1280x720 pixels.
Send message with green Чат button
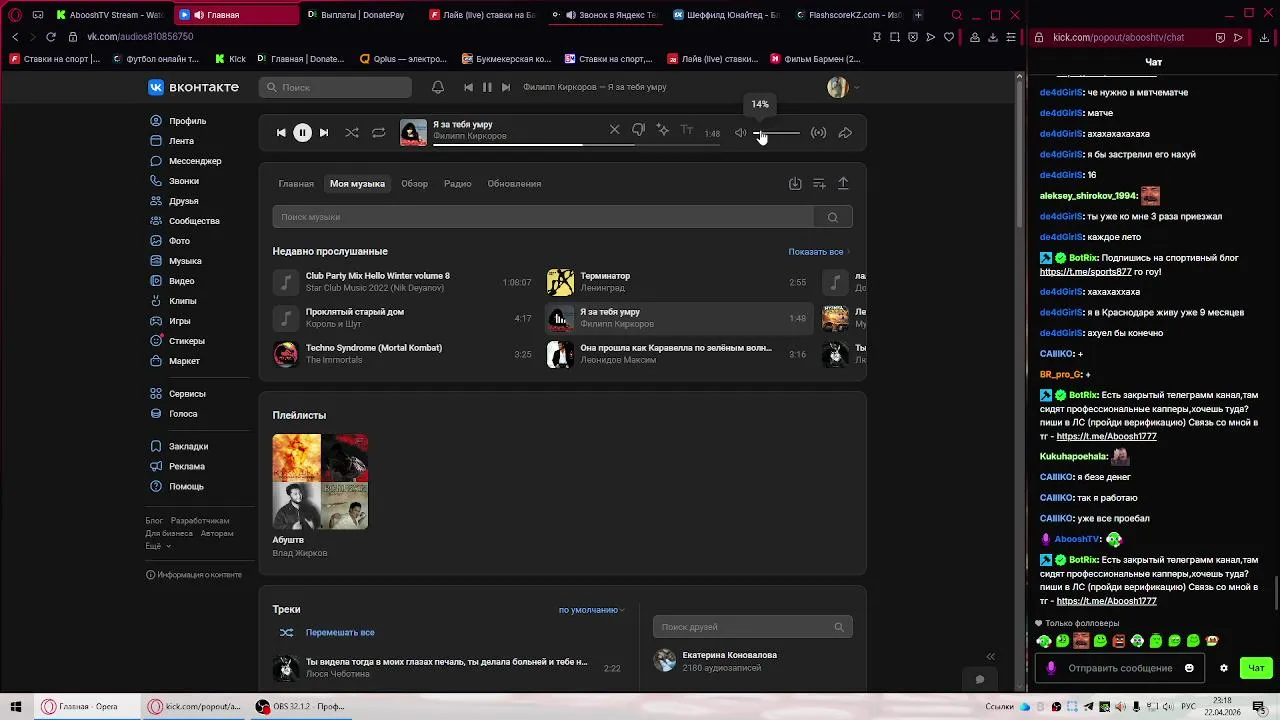1256,668
